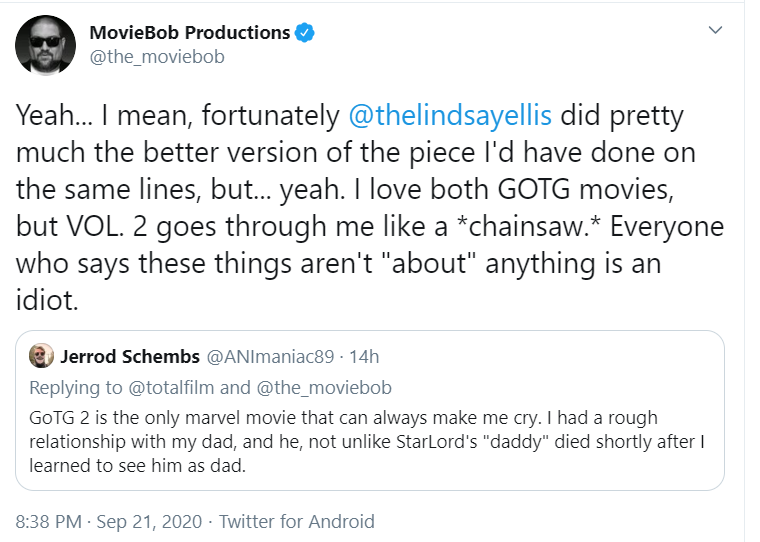760x542 pixels.
Task: Click the blue verified badge icon
Action: point(305,32)
